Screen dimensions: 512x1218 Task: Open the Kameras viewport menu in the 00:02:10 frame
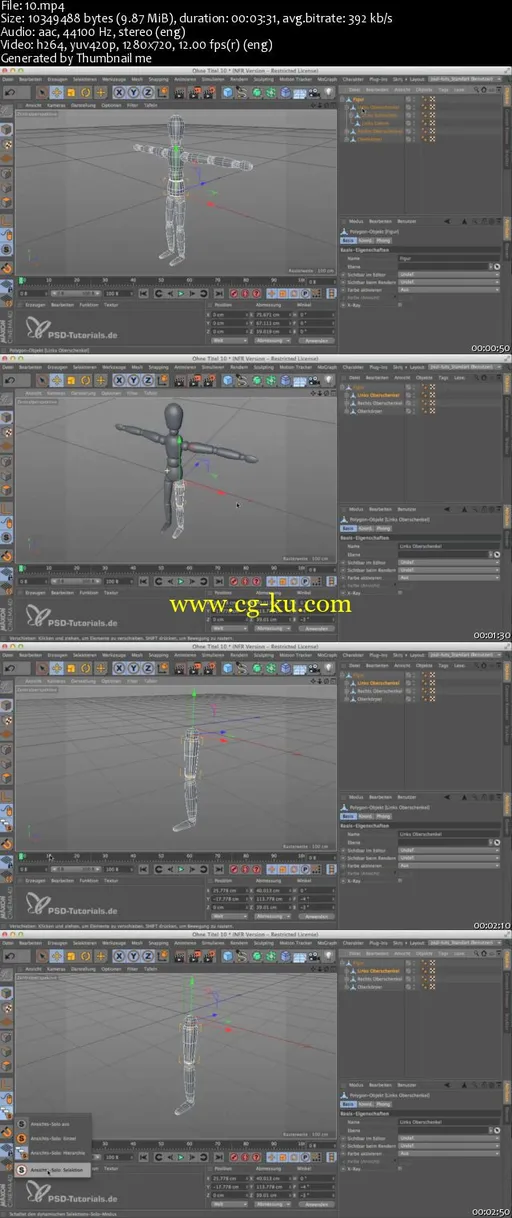pyautogui.click(x=58, y=680)
